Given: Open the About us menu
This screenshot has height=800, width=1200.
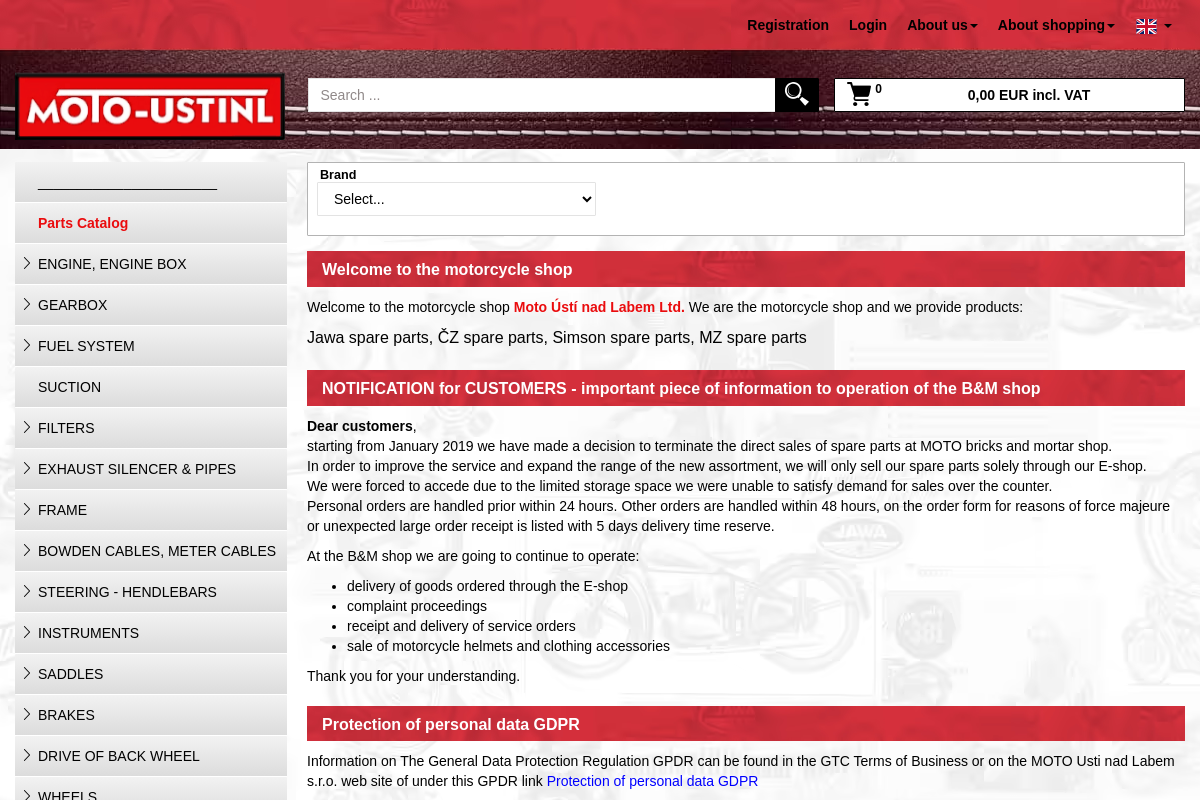Looking at the screenshot, I should pos(942,25).
